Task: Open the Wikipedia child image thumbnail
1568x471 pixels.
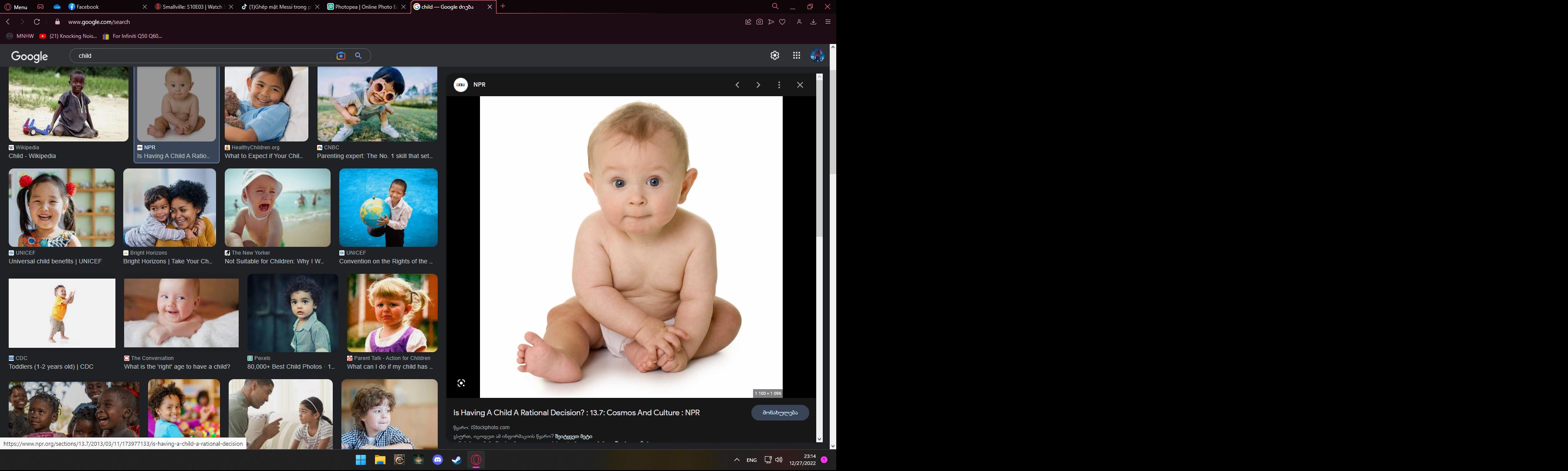Action: 68,104
